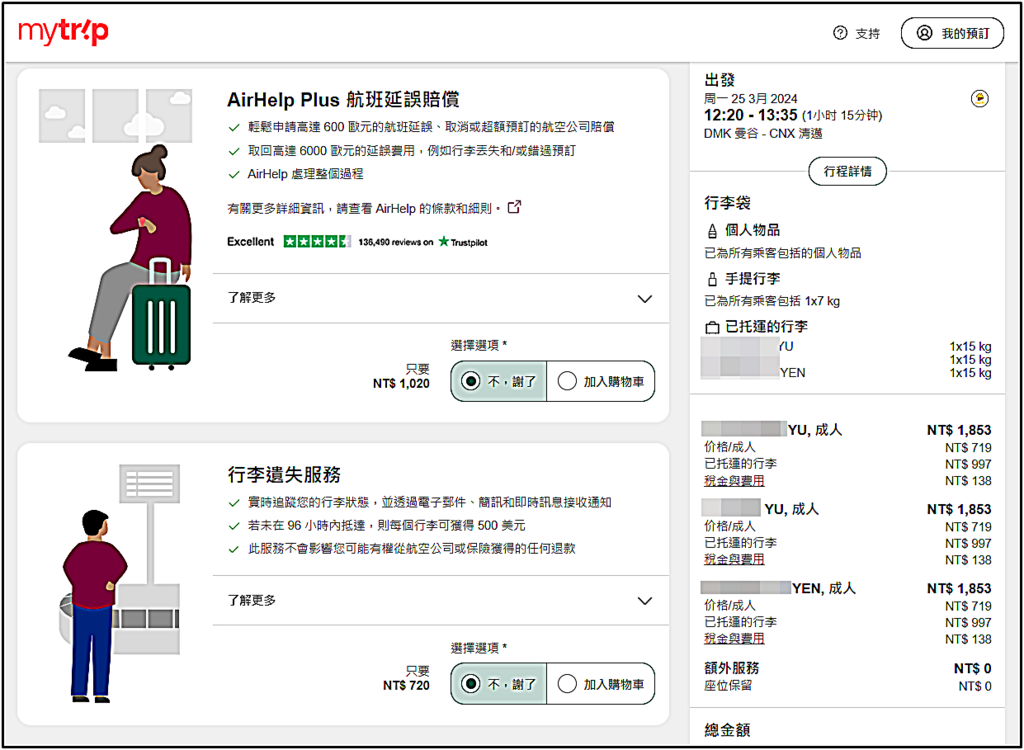Click the 已托運的行李 baggage heading
1024x750 pixels.
(x=767, y=327)
